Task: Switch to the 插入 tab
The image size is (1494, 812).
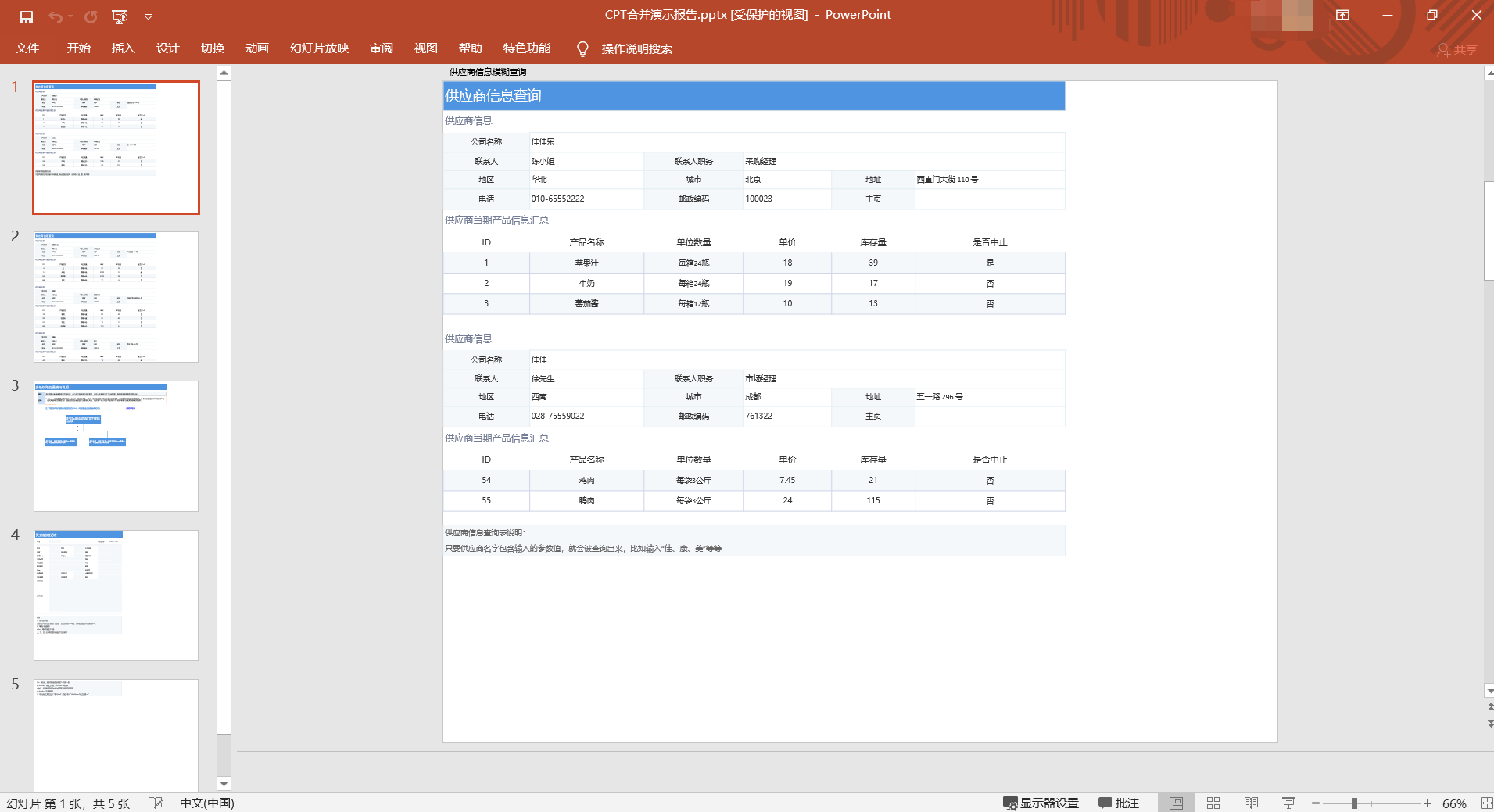Action: [x=123, y=48]
